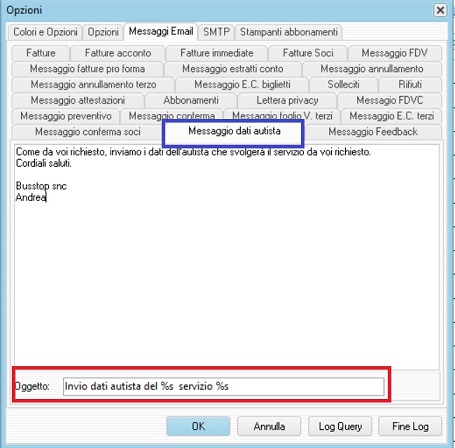This screenshot has width=455, height=448.
Task: Open the Lettera privacy tab
Action: click(x=287, y=100)
